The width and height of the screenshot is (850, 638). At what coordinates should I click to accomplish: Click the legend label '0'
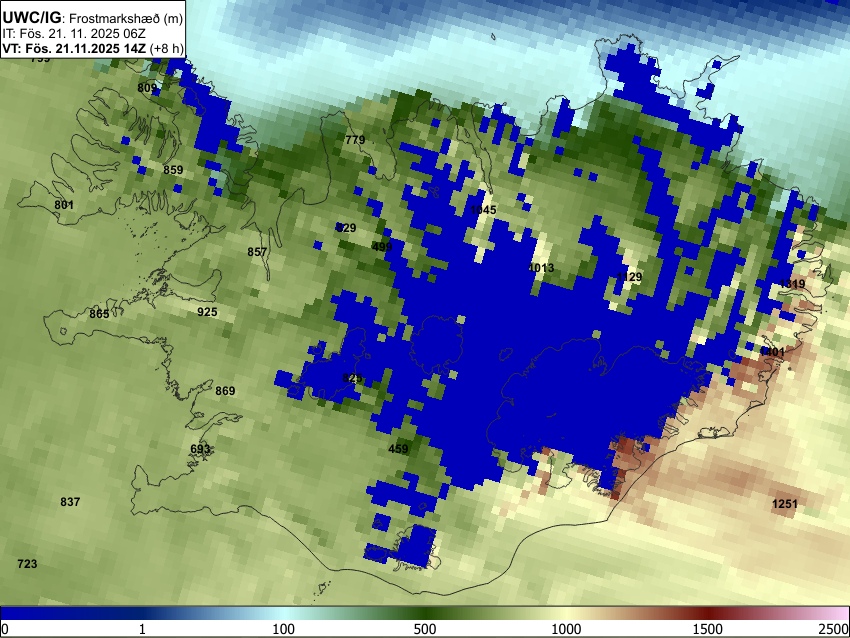click(x=5, y=629)
